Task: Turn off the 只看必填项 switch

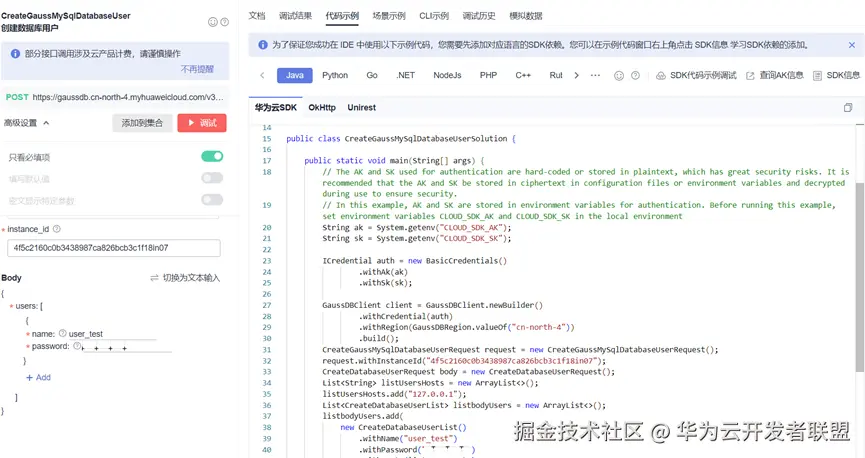Action: point(212,157)
